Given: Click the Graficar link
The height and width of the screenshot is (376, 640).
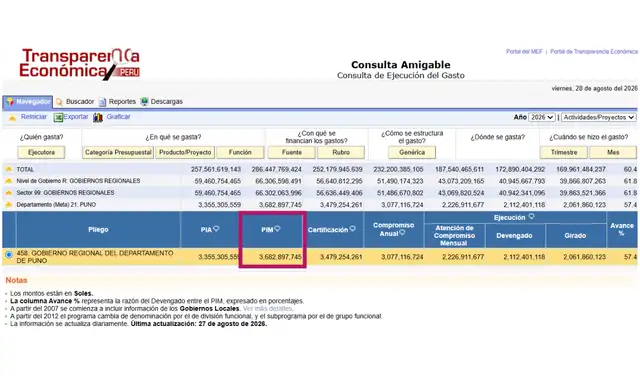Looking at the screenshot, I should coord(118,117).
